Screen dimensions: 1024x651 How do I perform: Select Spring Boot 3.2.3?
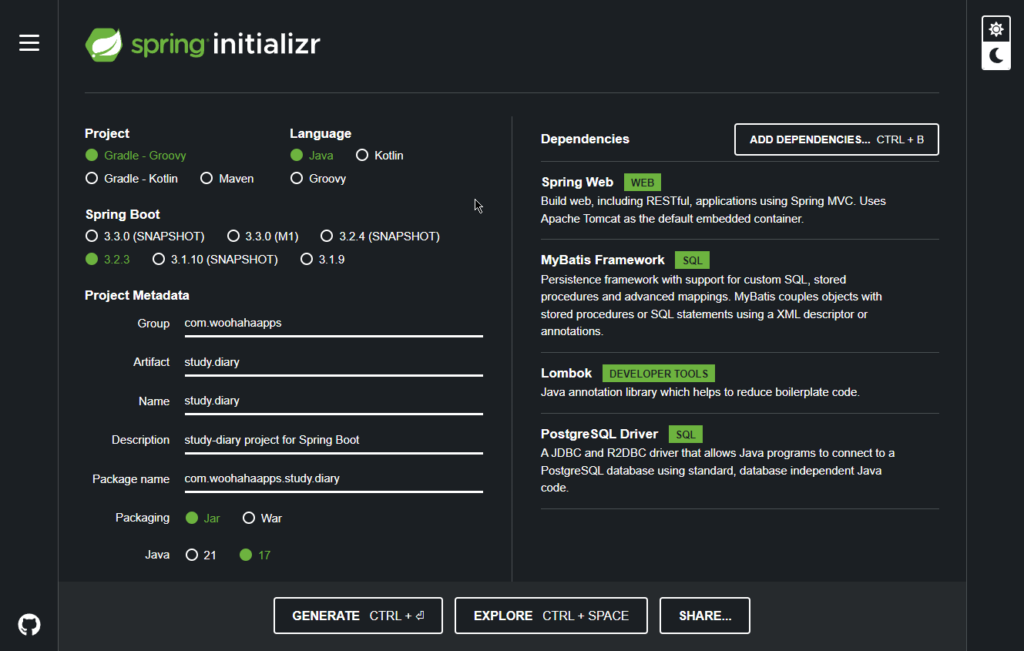pyautogui.click(x=107, y=259)
